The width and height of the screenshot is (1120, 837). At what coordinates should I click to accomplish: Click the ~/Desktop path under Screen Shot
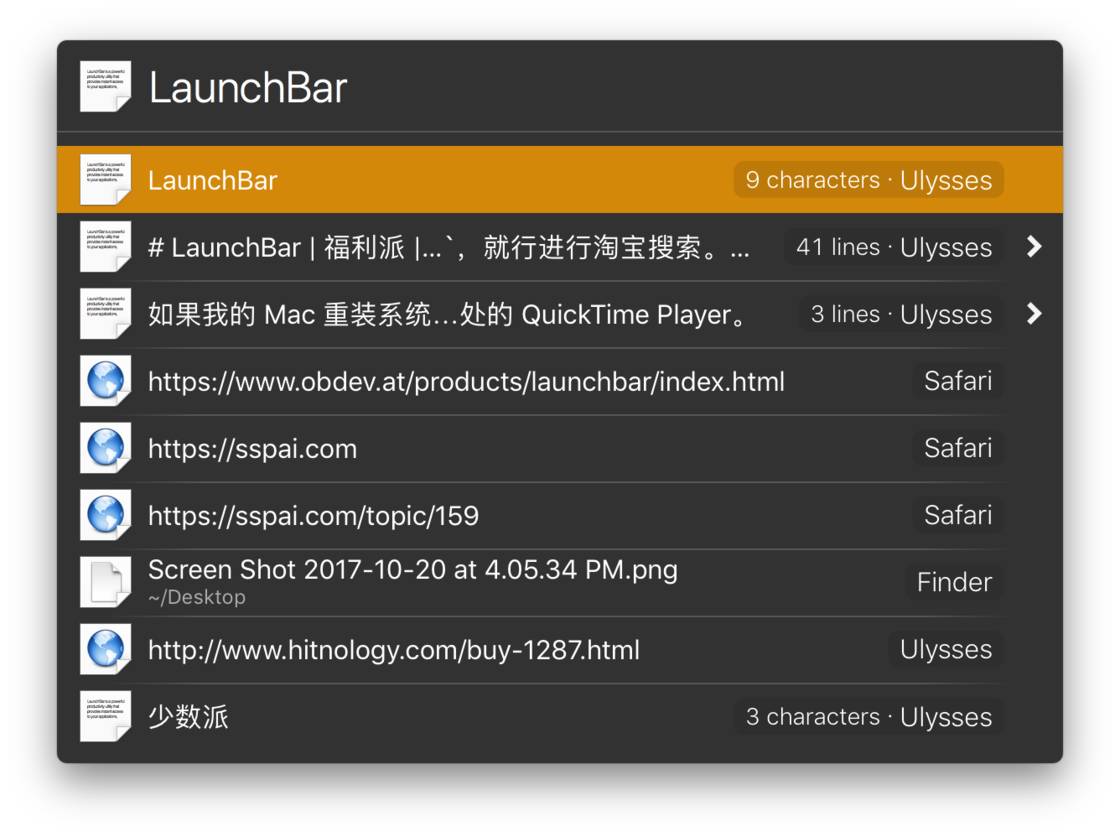[x=196, y=598]
